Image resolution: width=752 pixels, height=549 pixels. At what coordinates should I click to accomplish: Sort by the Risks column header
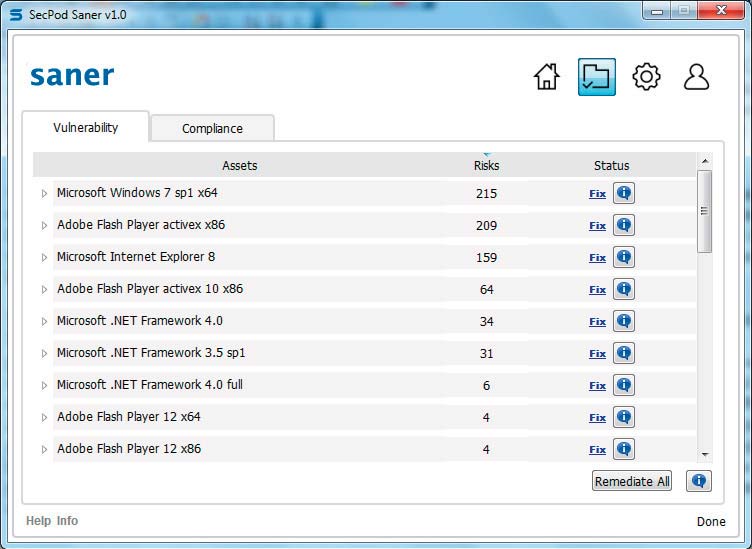[x=486, y=165]
